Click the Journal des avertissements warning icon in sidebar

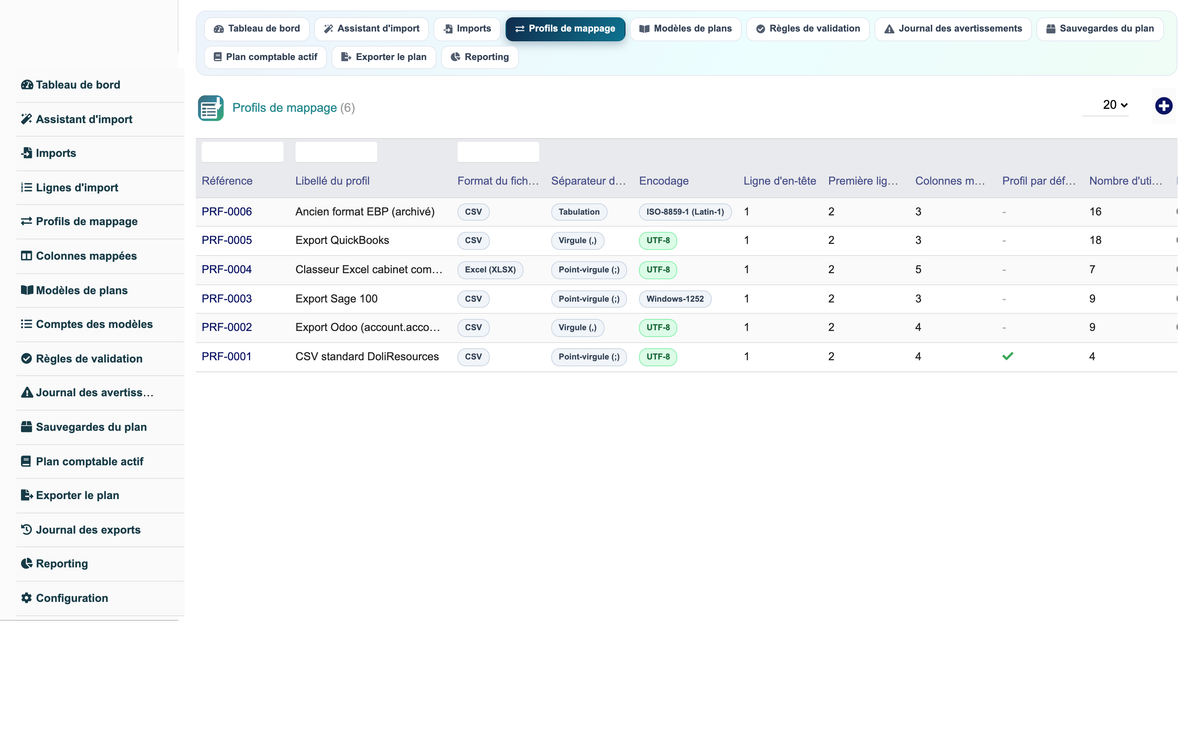tap(27, 392)
